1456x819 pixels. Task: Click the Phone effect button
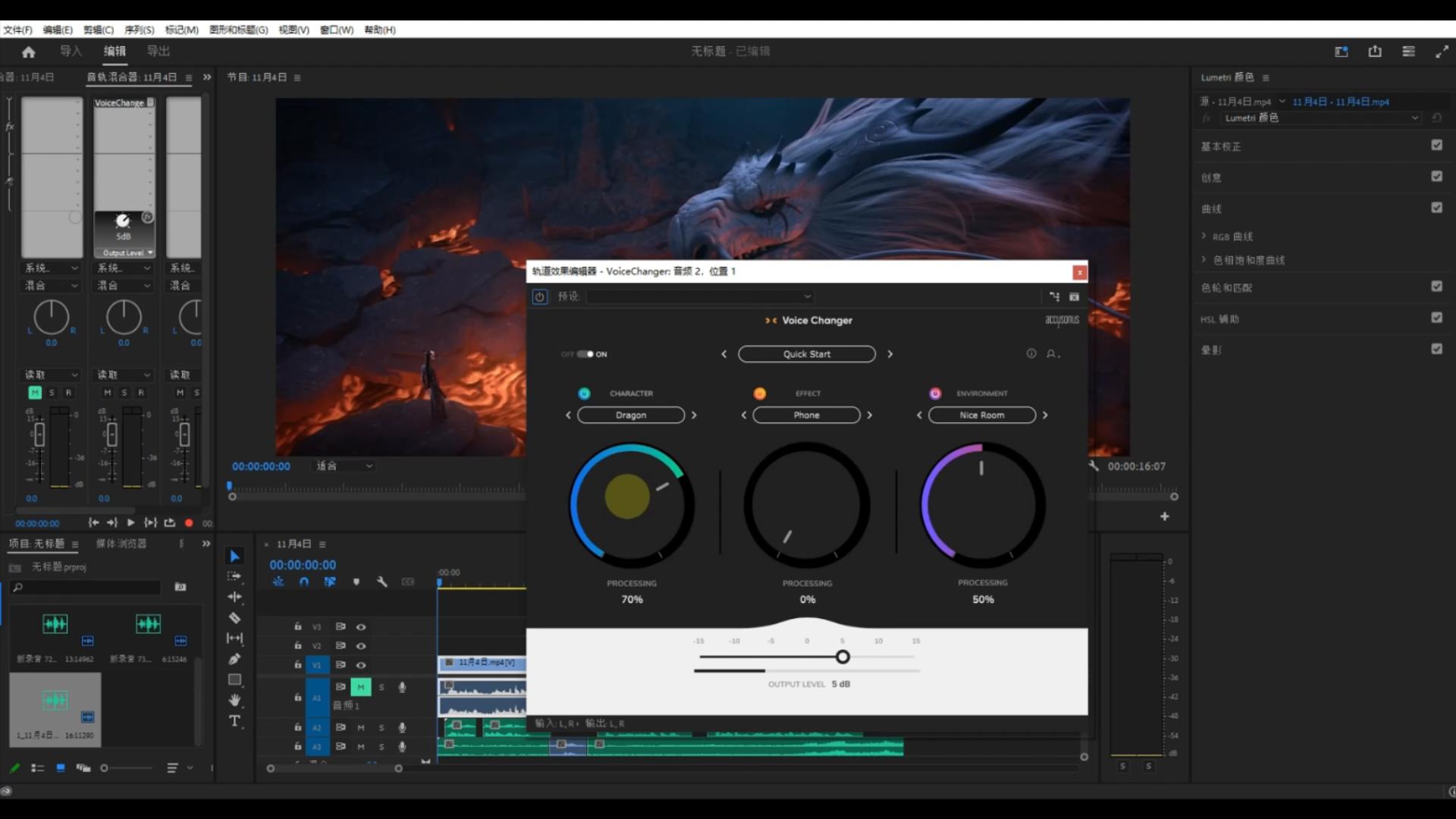pyautogui.click(x=806, y=415)
